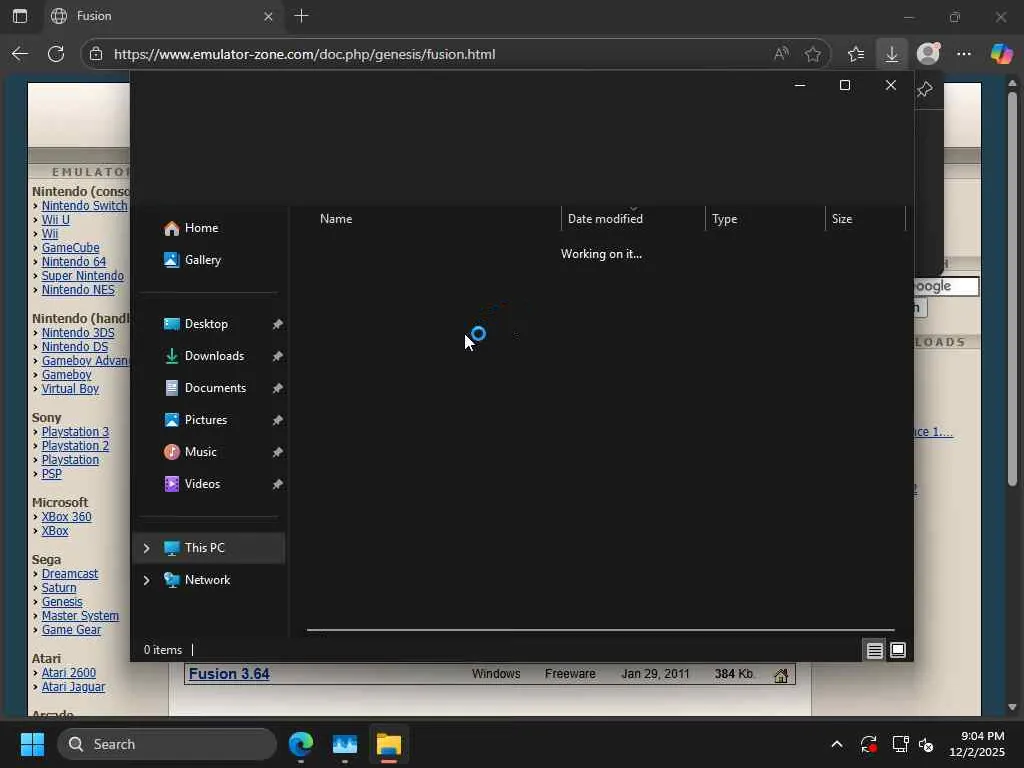Pin the Edge downloads flyout
Screen dimensions: 1024x768
click(x=925, y=89)
